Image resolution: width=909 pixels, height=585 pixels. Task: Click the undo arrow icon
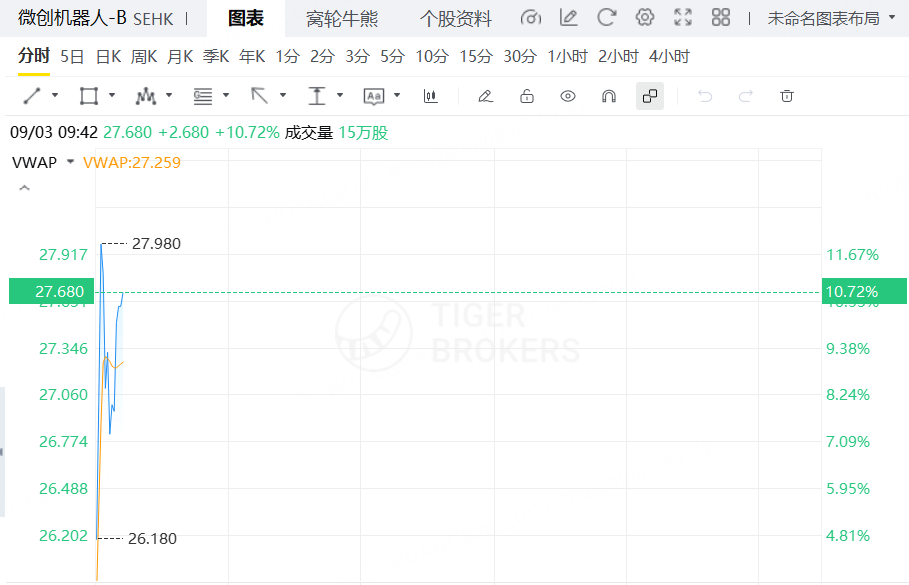[704, 96]
